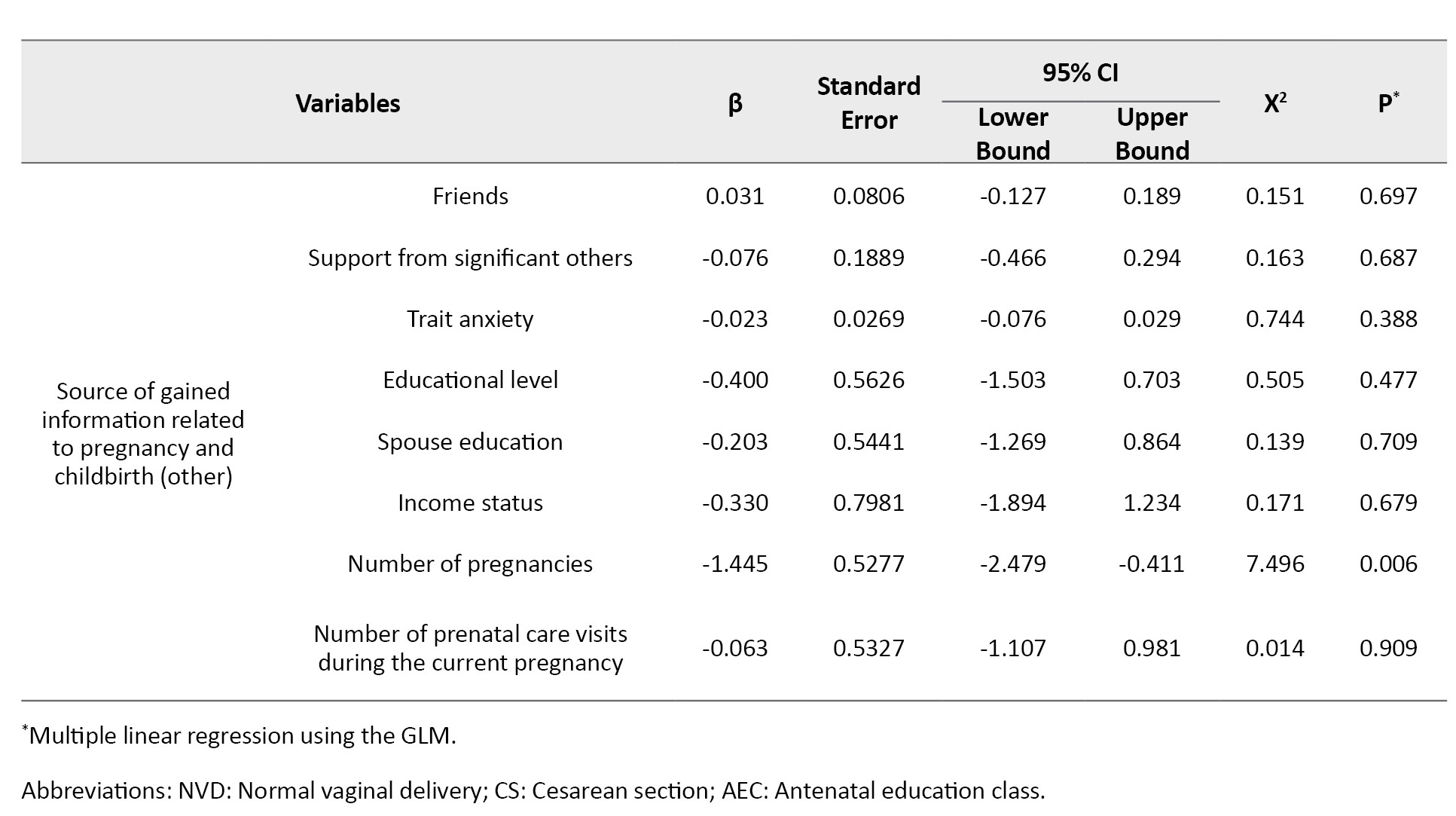This screenshot has width=1456, height=816.
Task: Click the Variables column header
Action: (347, 103)
